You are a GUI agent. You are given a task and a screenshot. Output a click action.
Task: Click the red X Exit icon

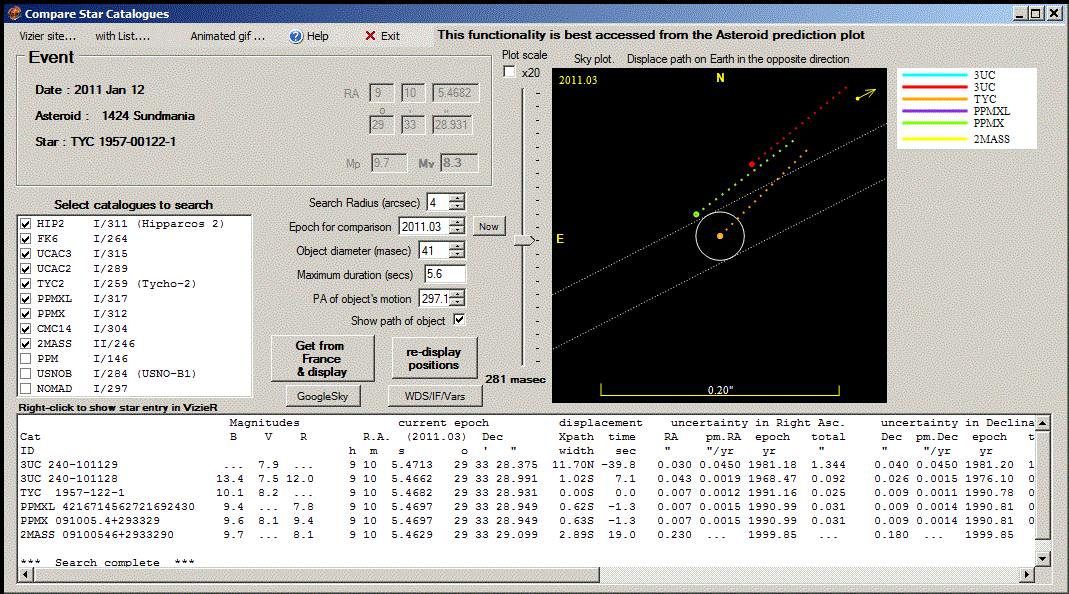(370, 36)
